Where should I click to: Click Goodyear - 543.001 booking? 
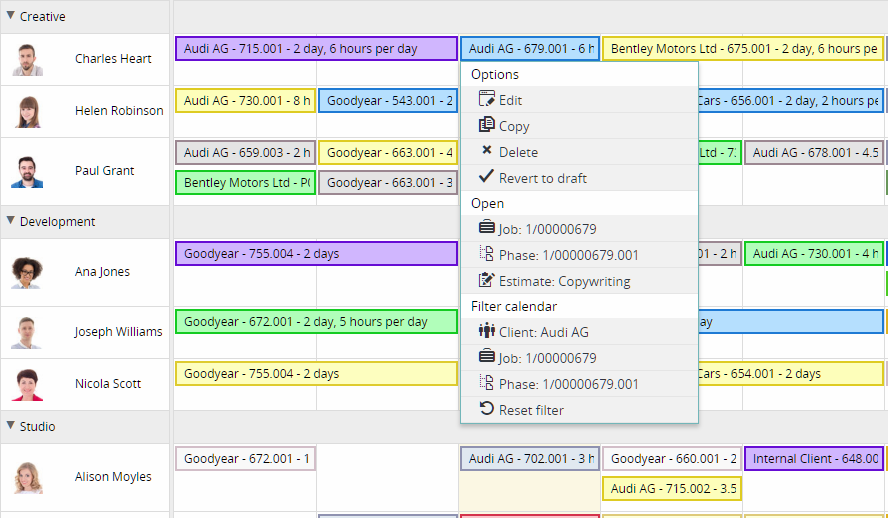(x=388, y=101)
